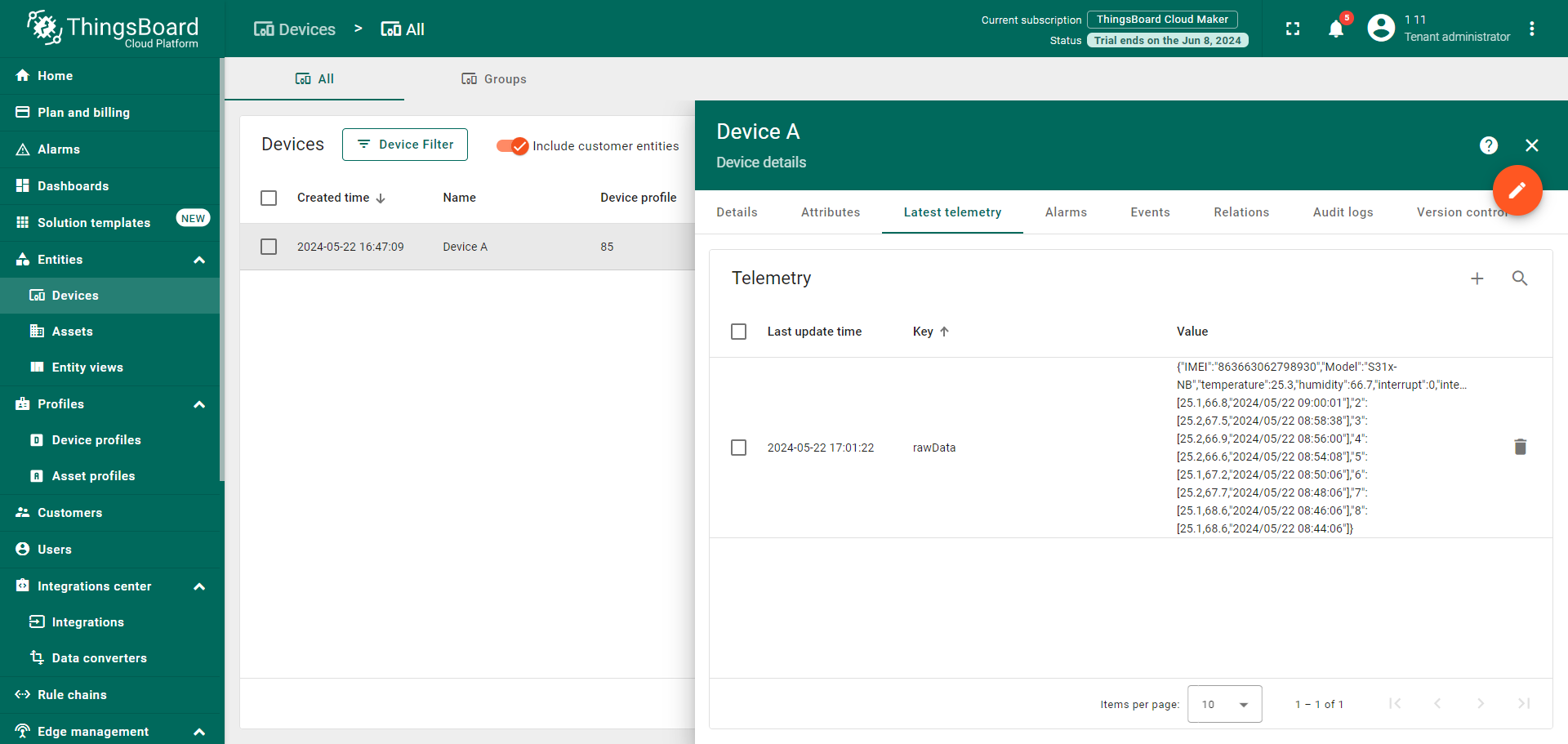This screenshot has width=1568, height=744.
Task: Switch to Relations tab
Action: point(1241,212)
